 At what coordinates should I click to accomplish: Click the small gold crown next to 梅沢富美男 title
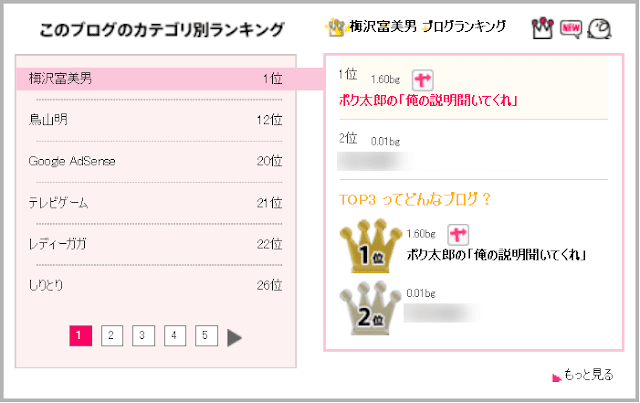tap(336, 28)
